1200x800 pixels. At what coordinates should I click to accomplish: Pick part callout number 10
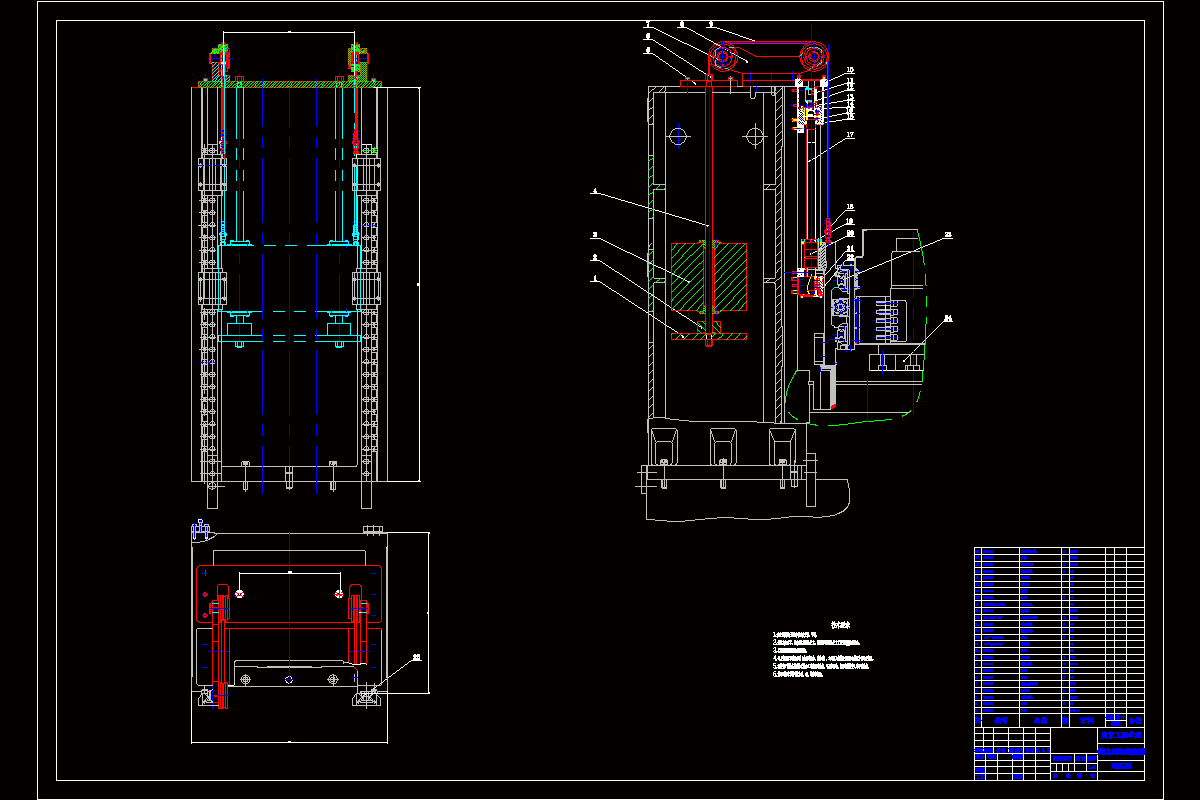[850, 70]
